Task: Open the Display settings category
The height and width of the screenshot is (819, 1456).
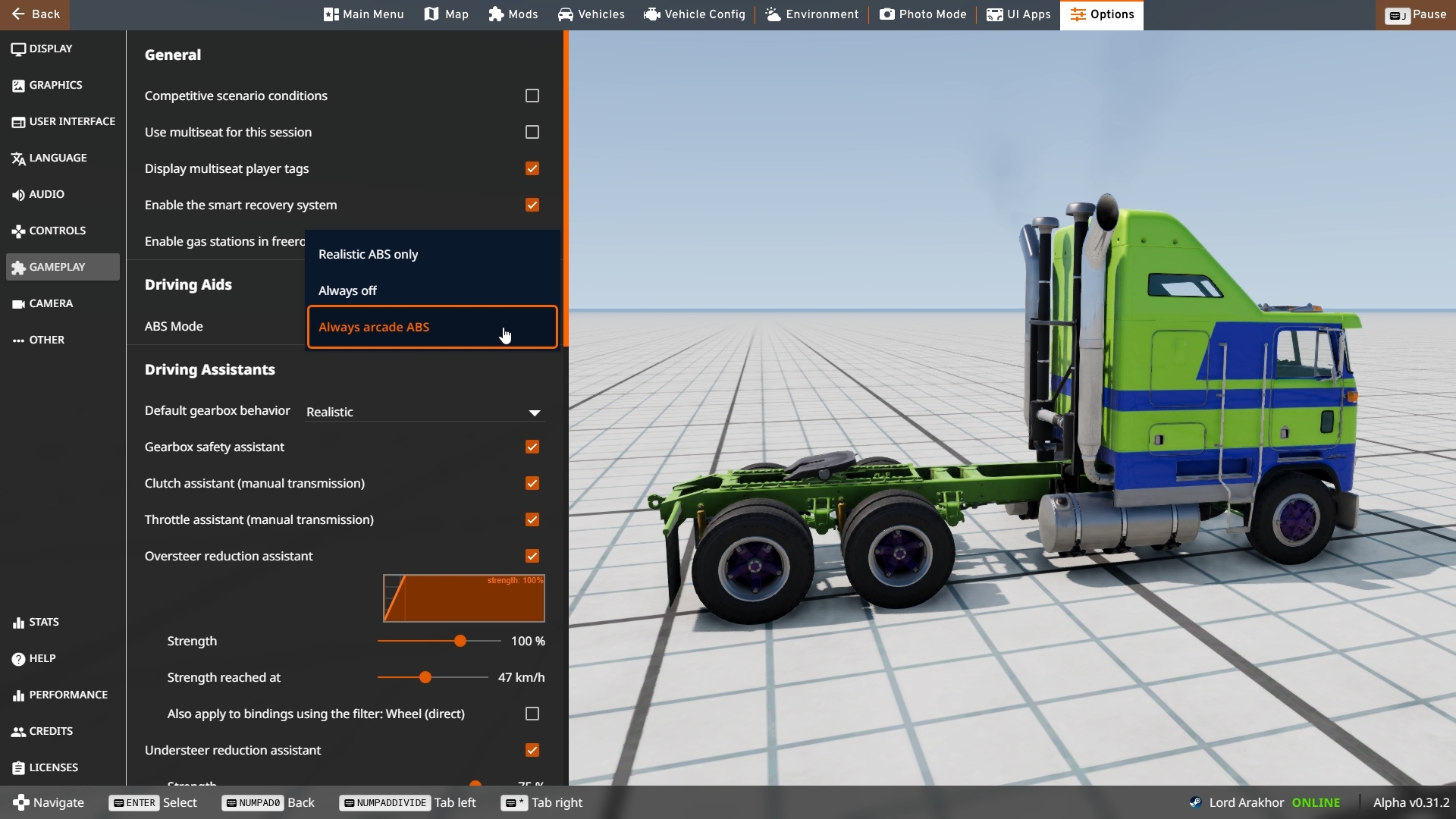Action: (51, 49)
